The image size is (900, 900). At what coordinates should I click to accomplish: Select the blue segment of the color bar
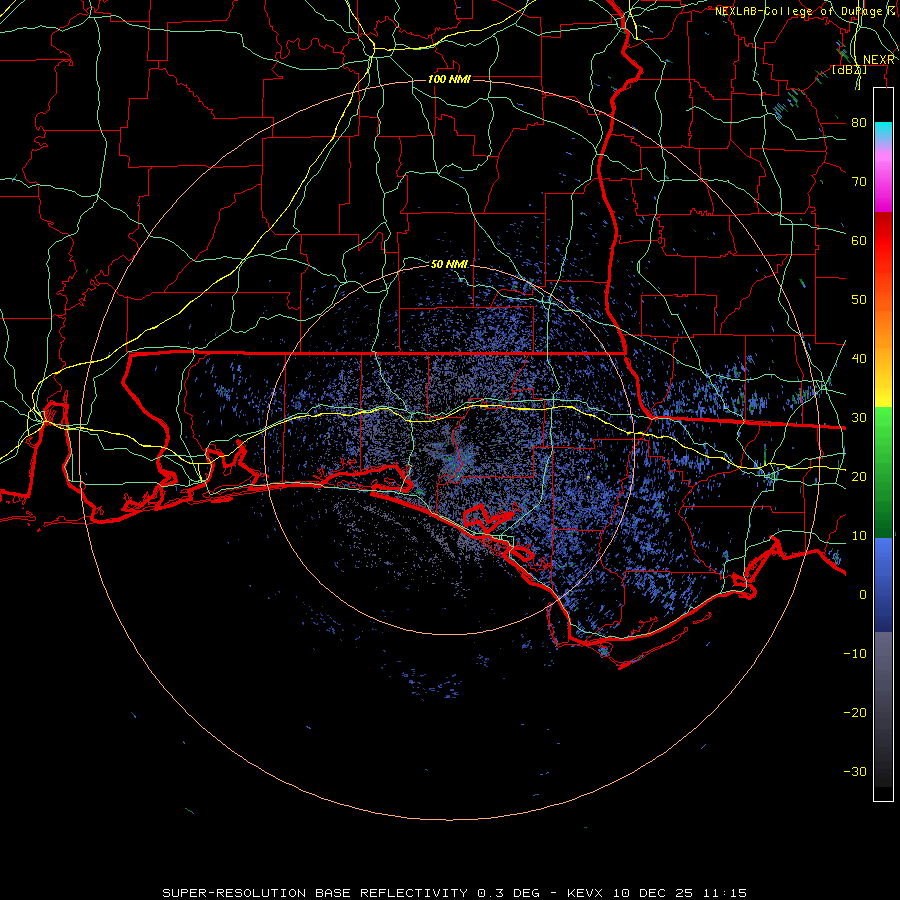point(883,585)
